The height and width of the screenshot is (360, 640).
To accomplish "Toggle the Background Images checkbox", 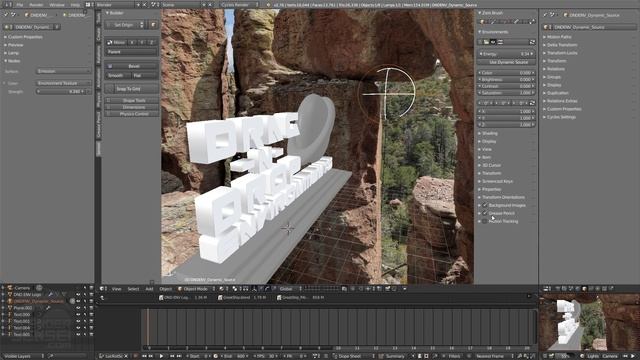I will tap(484, 205).
